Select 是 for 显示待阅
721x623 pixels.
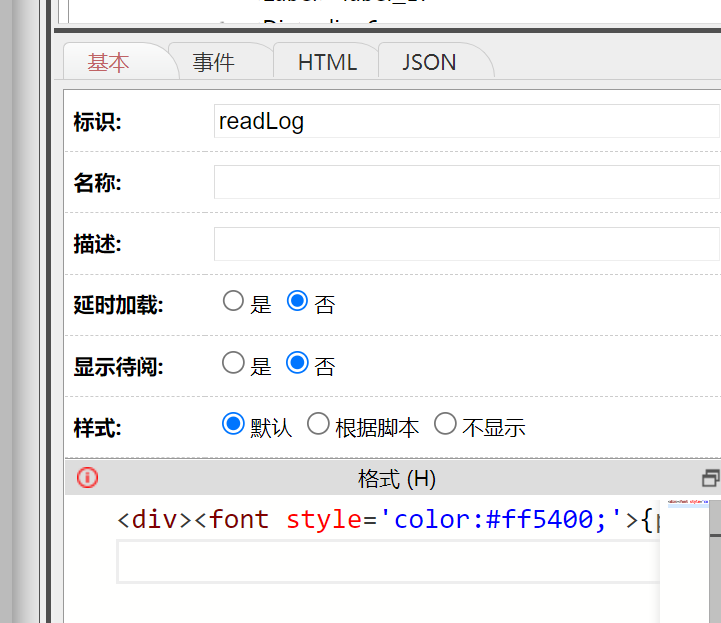(233, 363)
